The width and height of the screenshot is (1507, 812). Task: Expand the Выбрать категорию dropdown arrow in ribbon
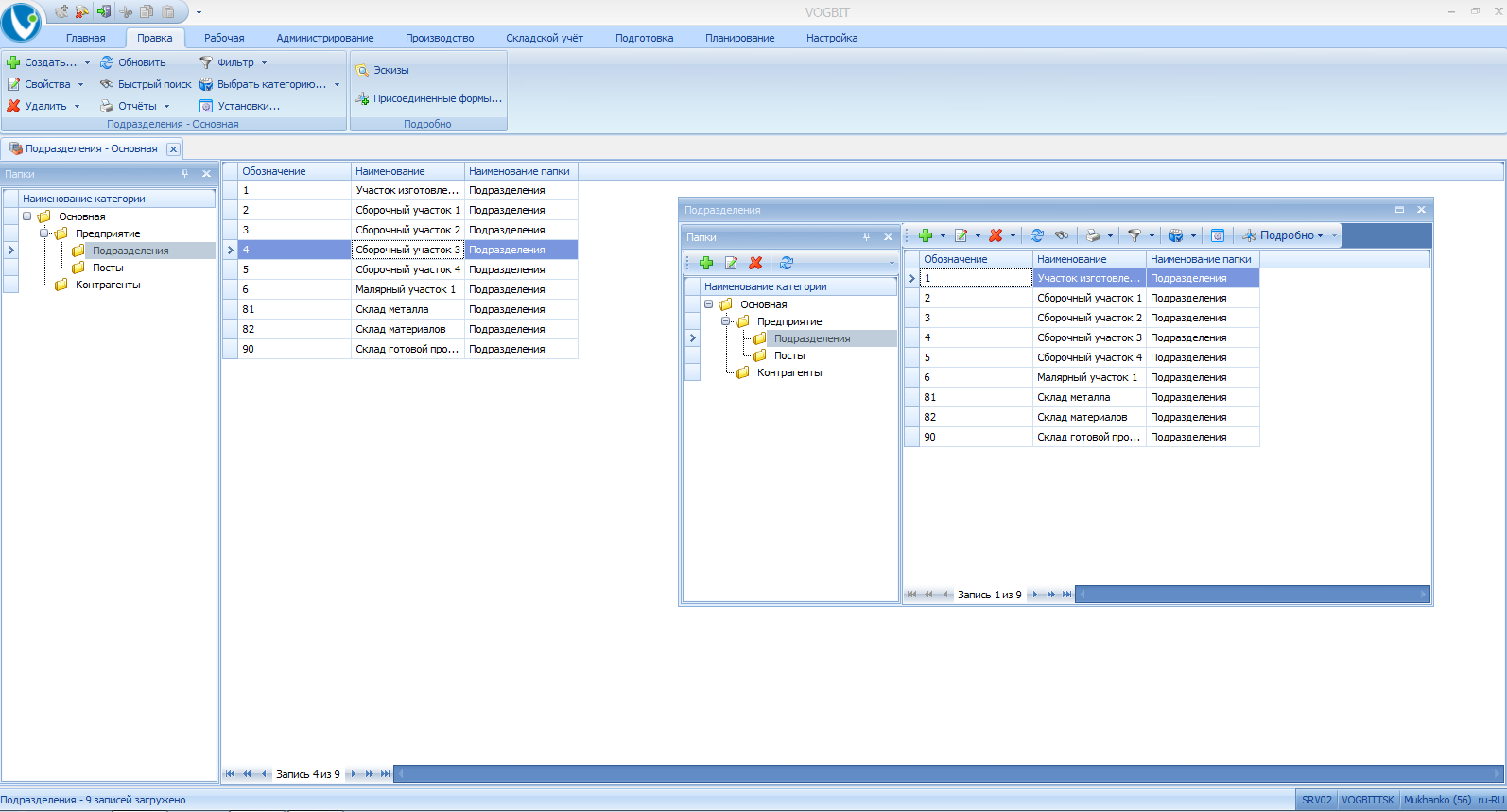coord(337,85)
